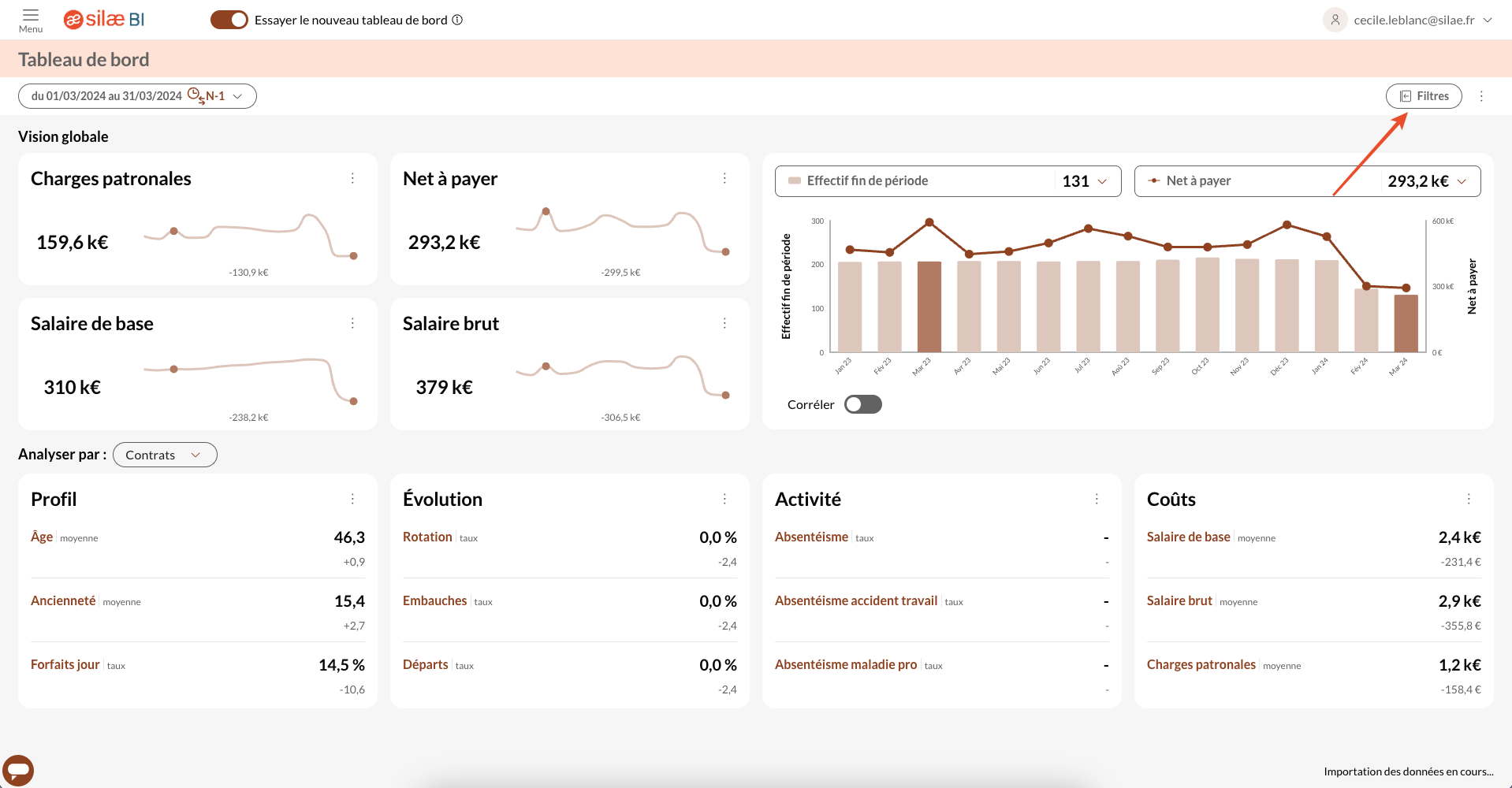Open the Ancienneté indicator link
The image size is (1512, 788).
[63, 600]
